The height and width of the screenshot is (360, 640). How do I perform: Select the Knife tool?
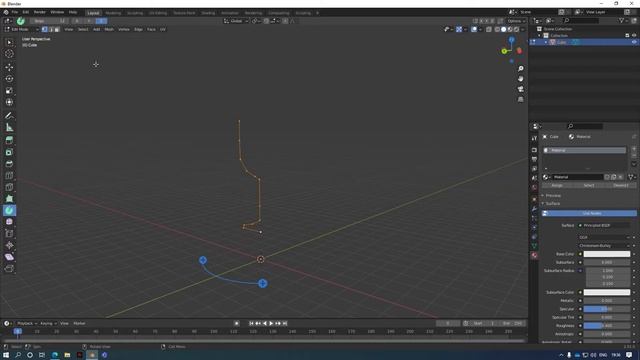pos(9,187)
